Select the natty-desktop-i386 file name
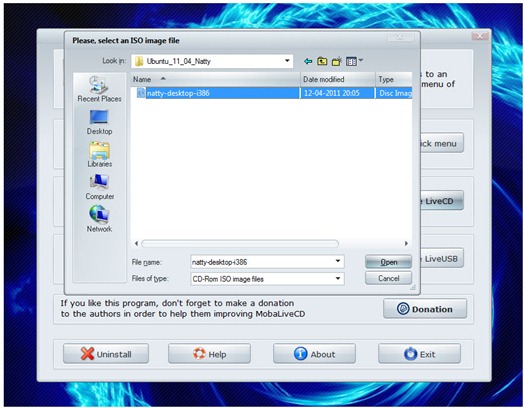 pos(178,93)
